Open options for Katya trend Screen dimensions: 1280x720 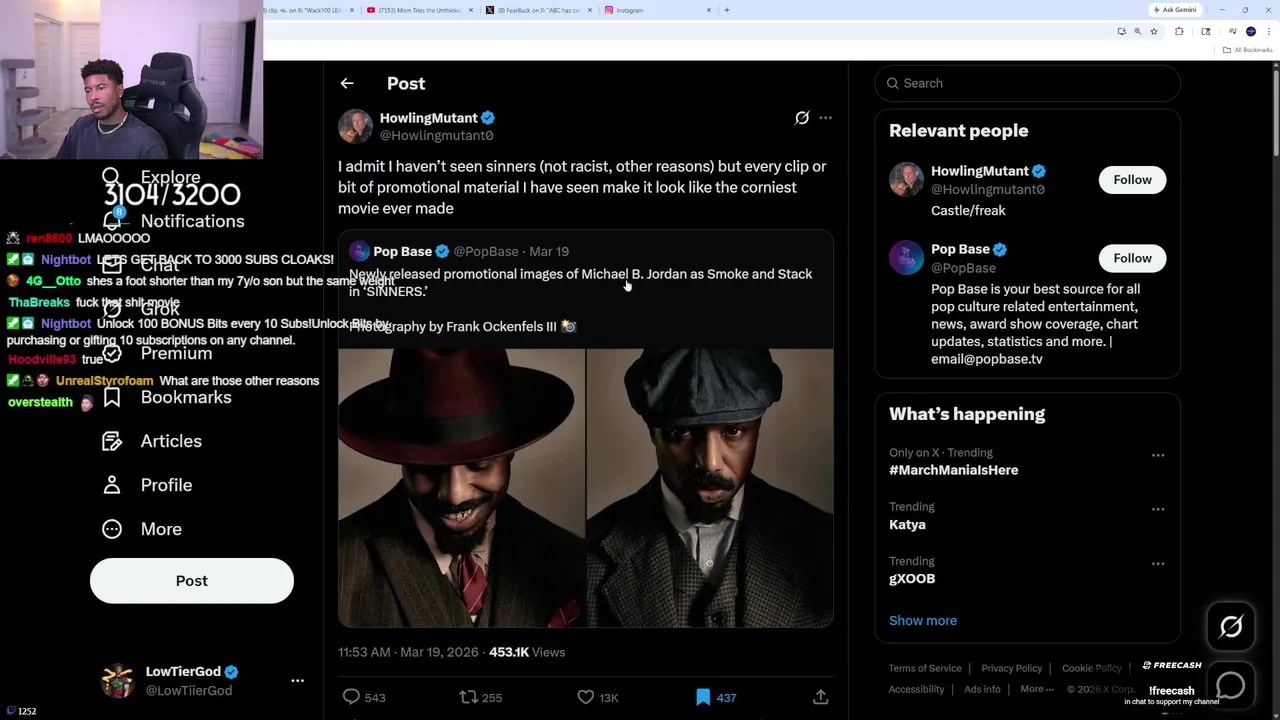(1158, 509)
